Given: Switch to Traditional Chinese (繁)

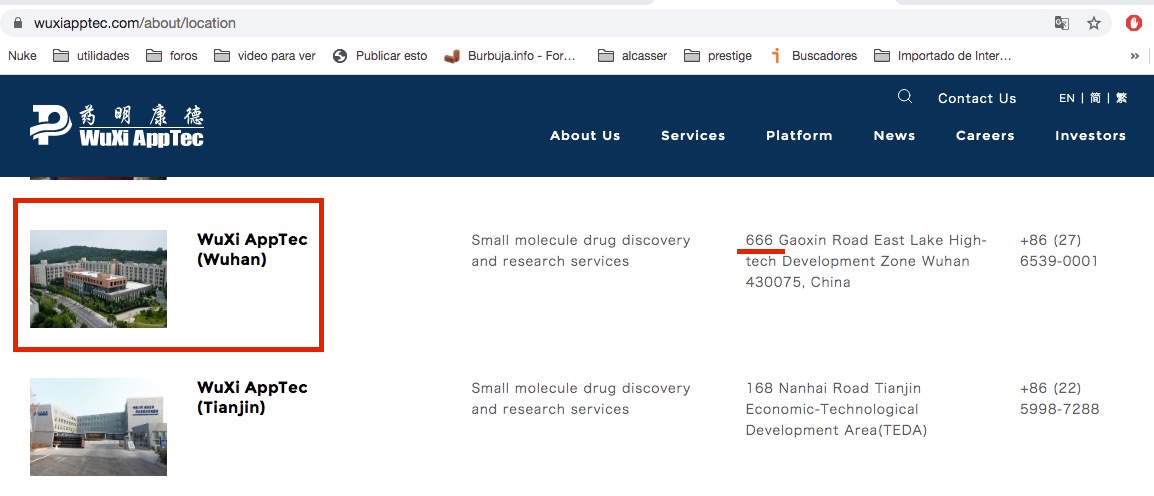Looking at the screenshot, I should click(x=1121, y=98).
